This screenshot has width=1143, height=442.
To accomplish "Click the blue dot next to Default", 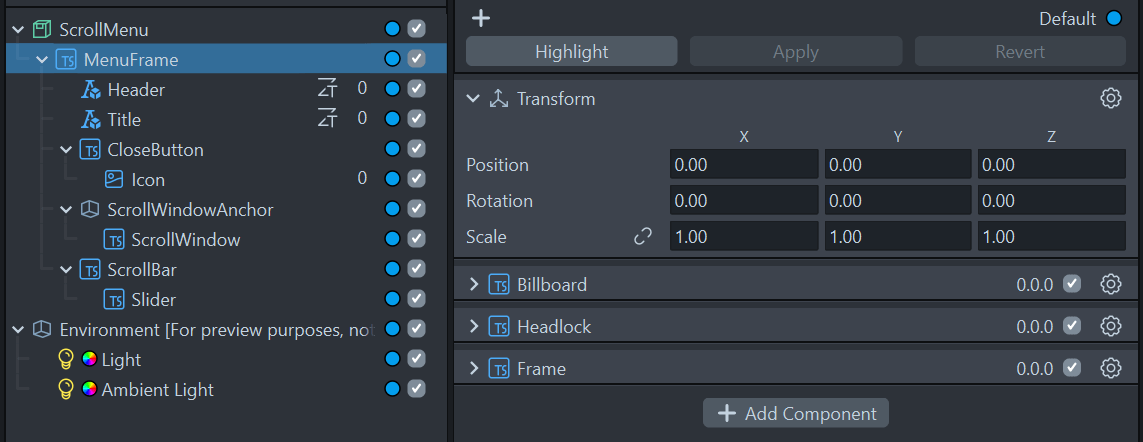I will point(1114,19).
